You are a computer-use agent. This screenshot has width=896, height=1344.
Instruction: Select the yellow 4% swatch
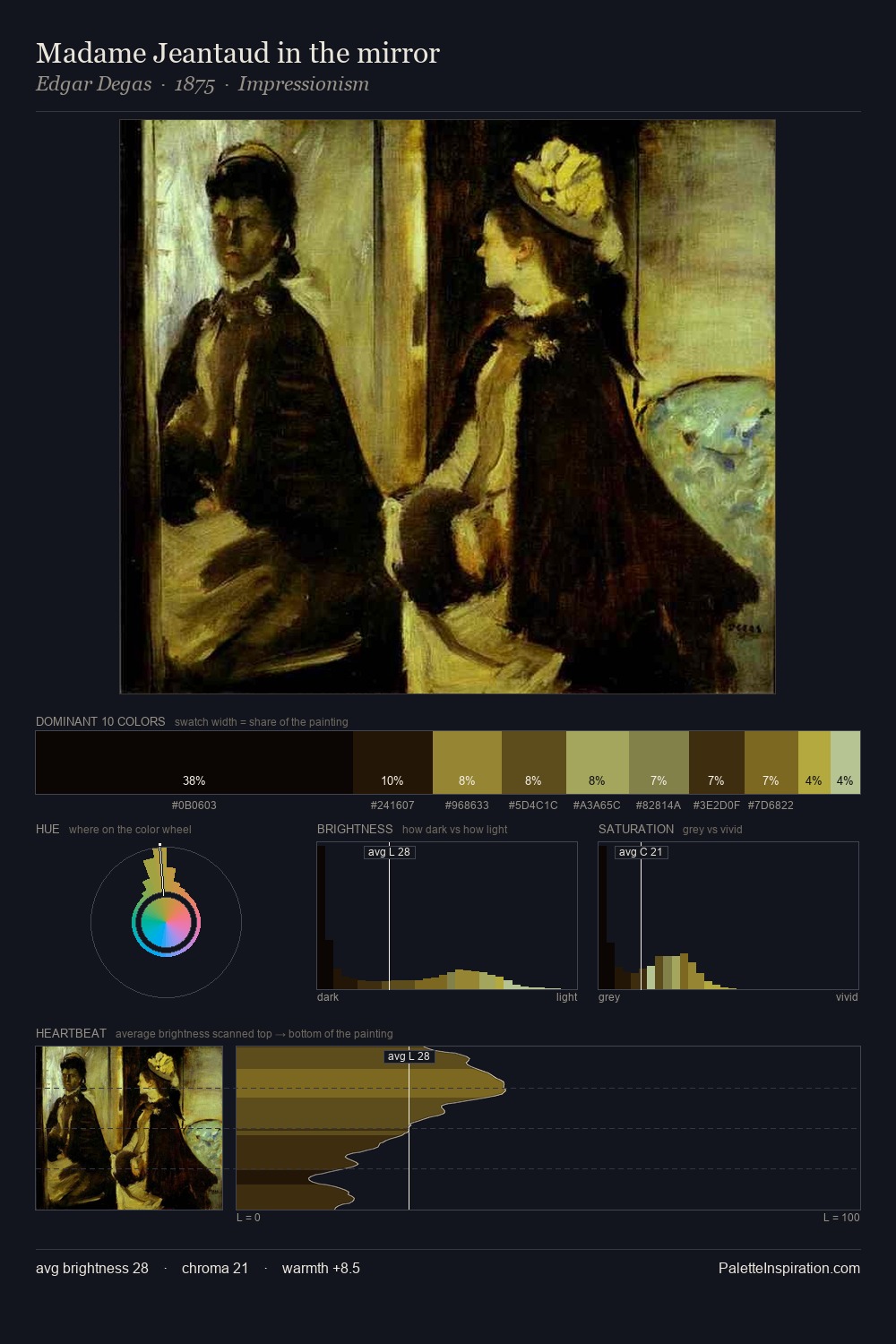point(814,762)
